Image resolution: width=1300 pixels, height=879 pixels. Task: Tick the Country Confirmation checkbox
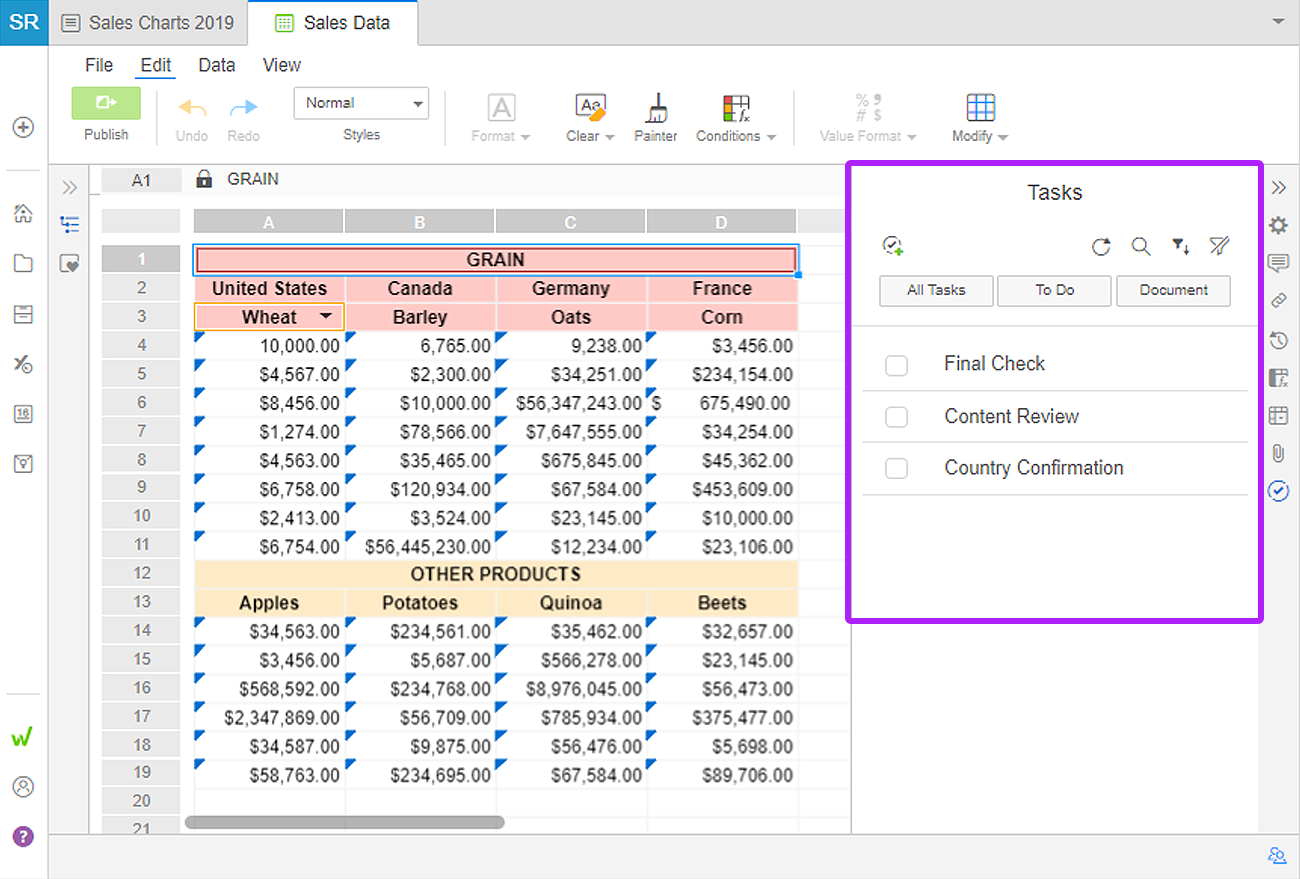[x=896, y=468]
